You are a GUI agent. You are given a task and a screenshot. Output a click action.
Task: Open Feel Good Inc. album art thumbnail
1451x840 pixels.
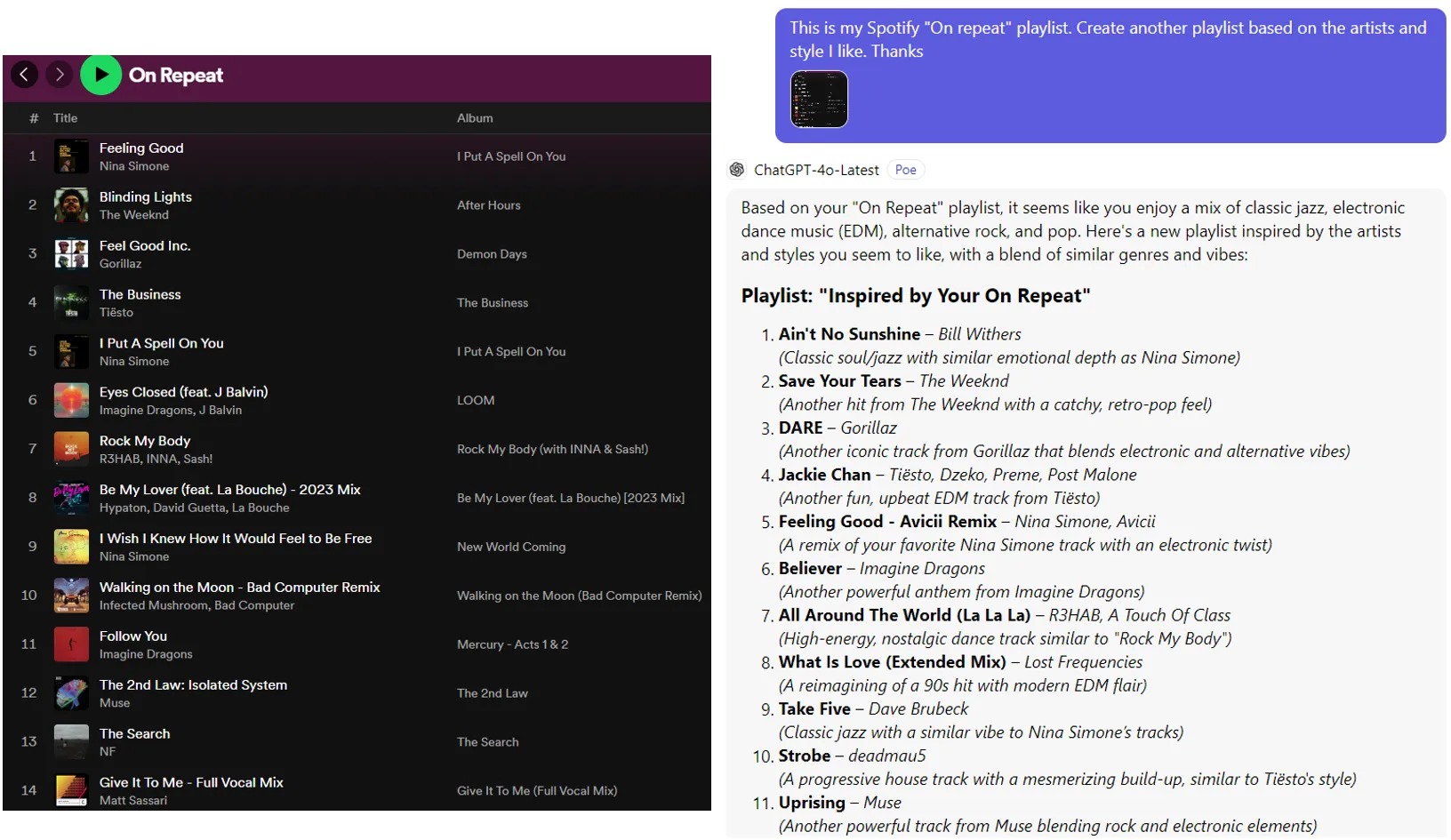point(71,254)
